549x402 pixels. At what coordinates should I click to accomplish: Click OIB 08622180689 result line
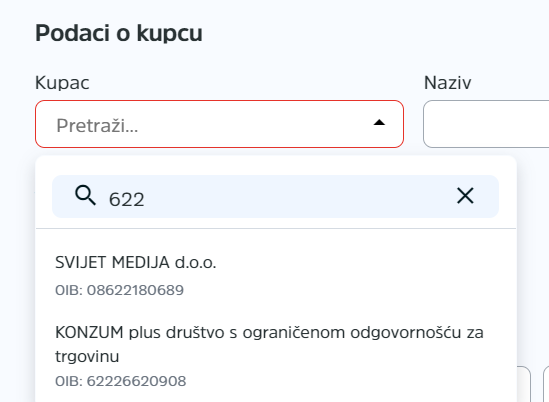119,290
